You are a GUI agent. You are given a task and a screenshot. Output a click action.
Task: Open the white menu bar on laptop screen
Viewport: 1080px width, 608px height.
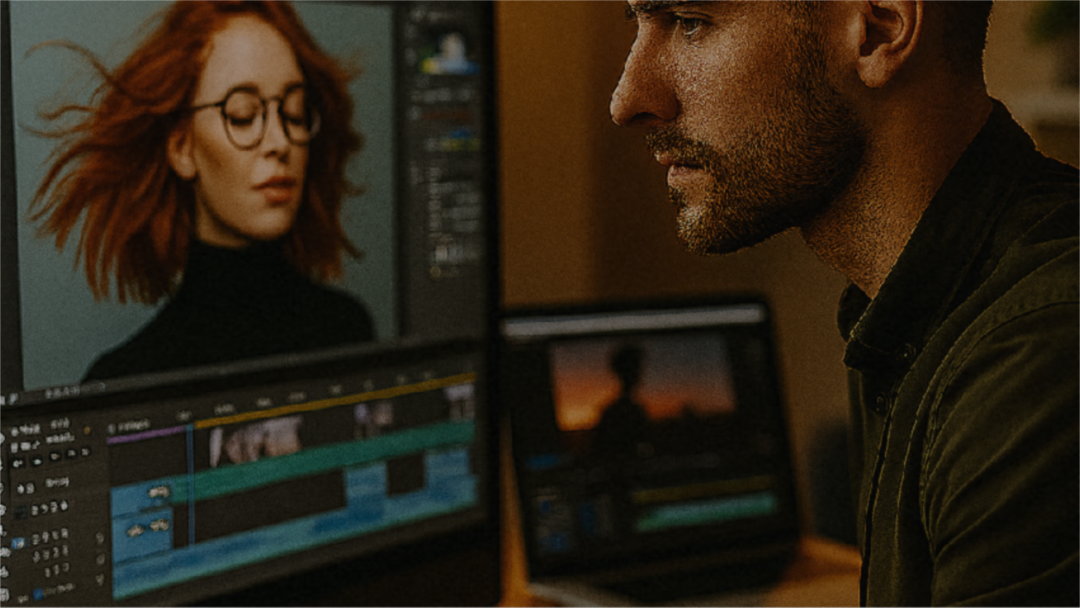[x=634, y=322]
